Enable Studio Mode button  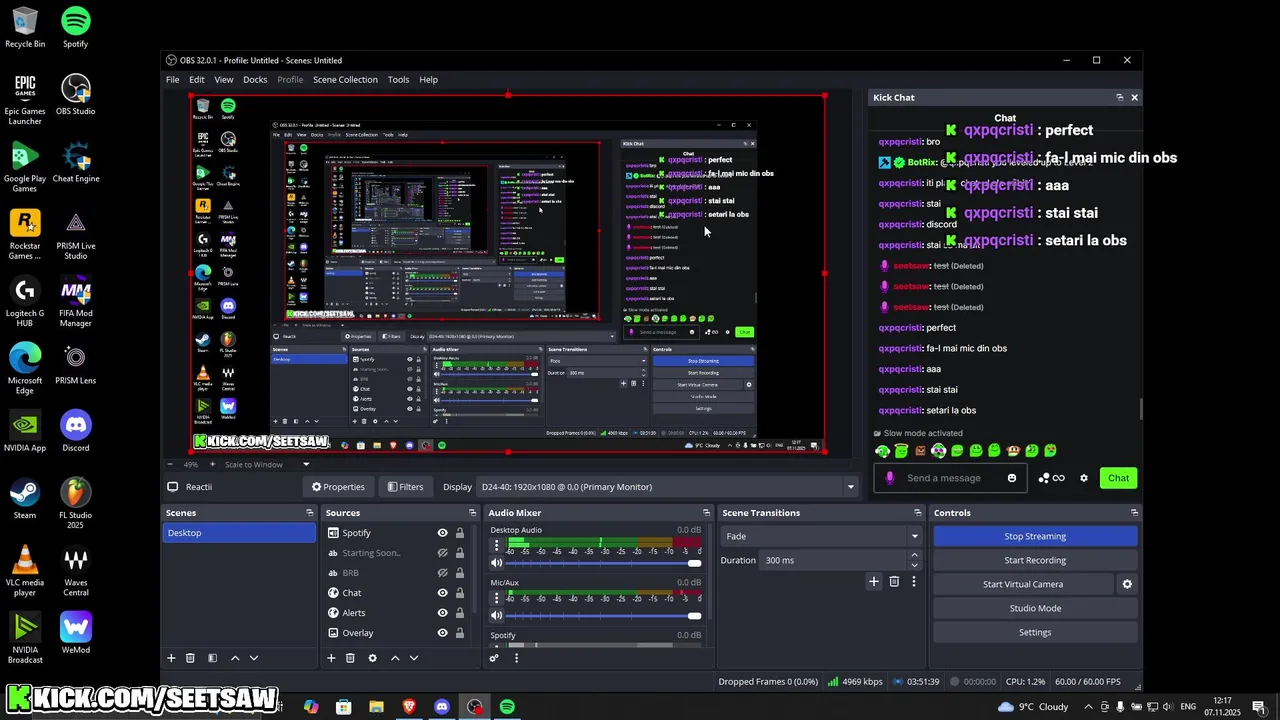pyautogui.click(x=1035, y=608)
